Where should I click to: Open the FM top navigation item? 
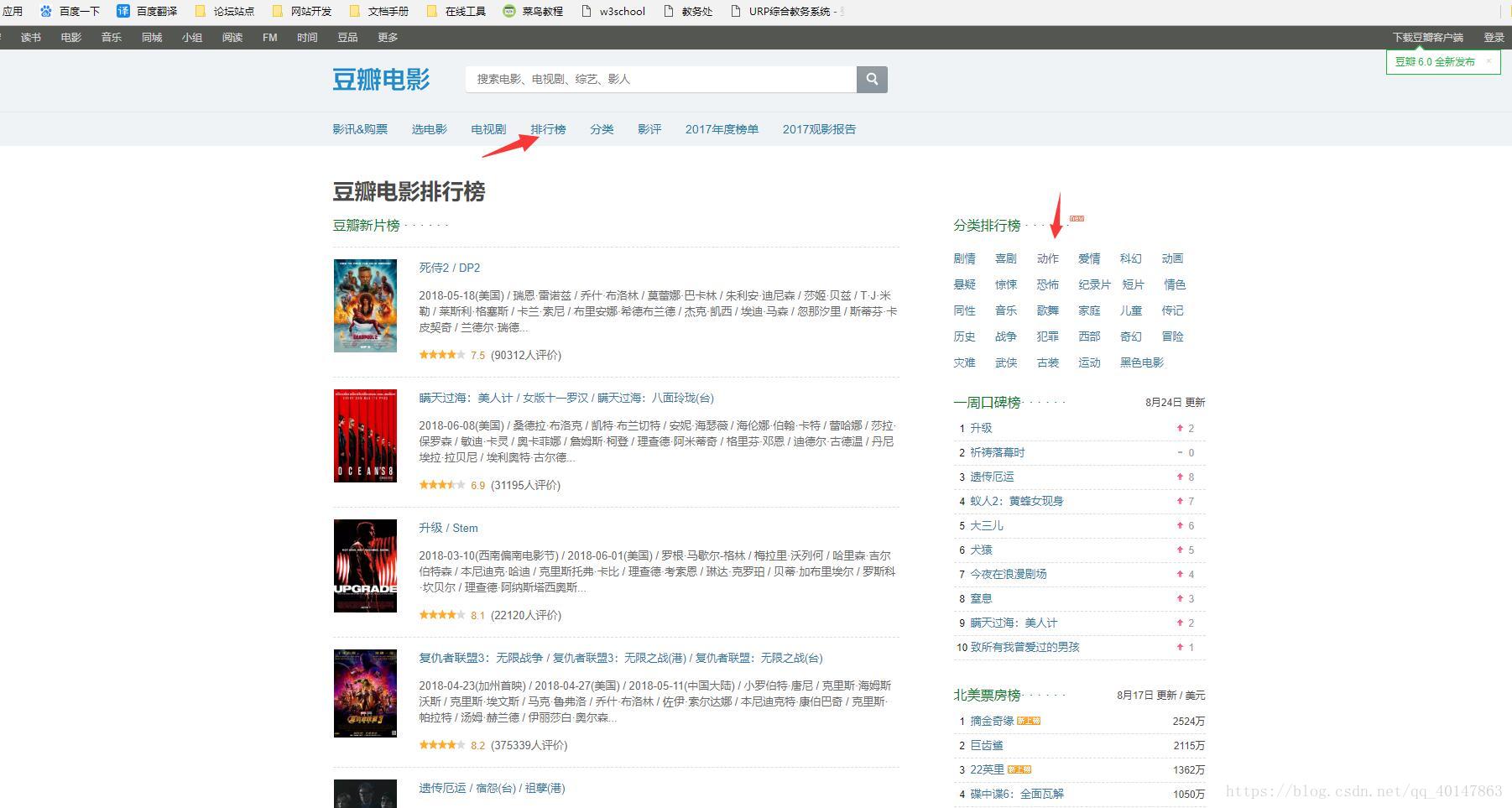click(269, 37)
